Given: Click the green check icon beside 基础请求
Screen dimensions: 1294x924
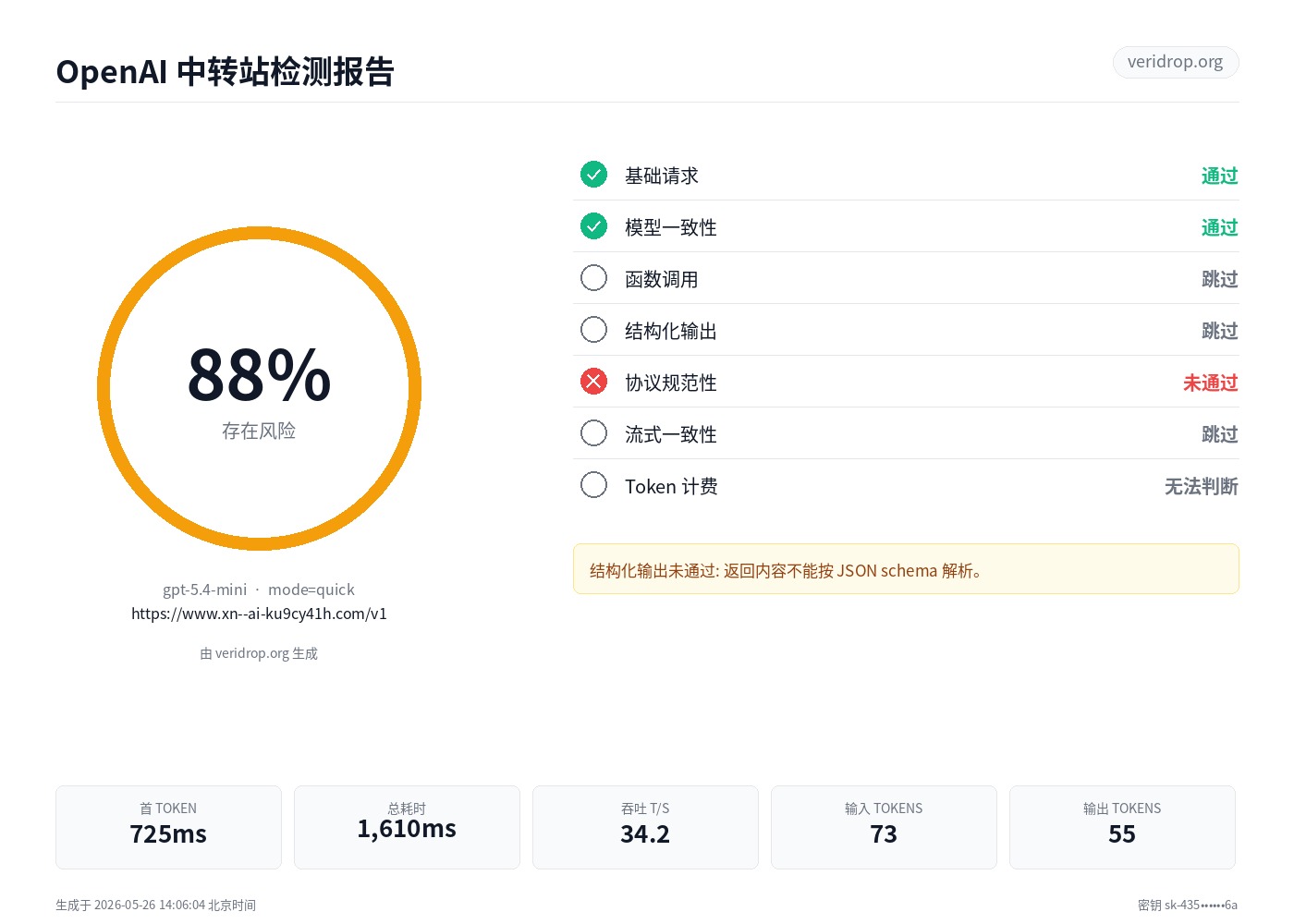Looking at the screenshot, I should (x=593, y=175).
